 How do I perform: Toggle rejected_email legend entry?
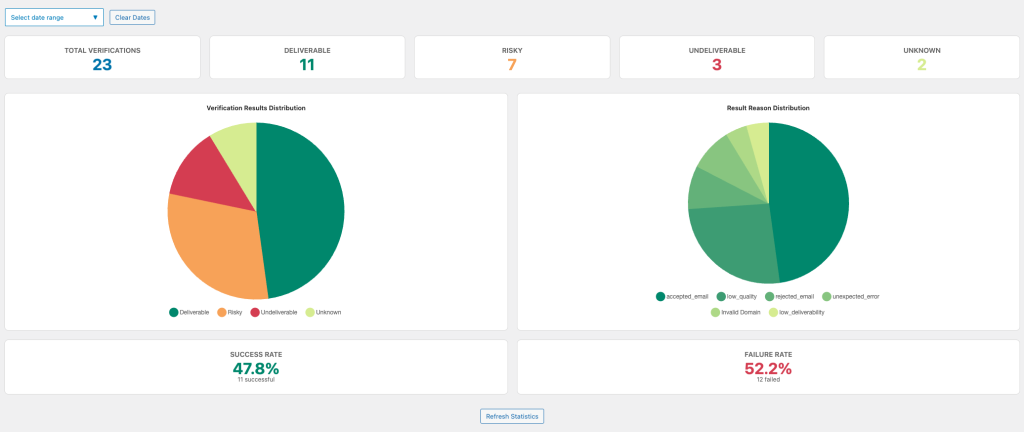(790, 296)
